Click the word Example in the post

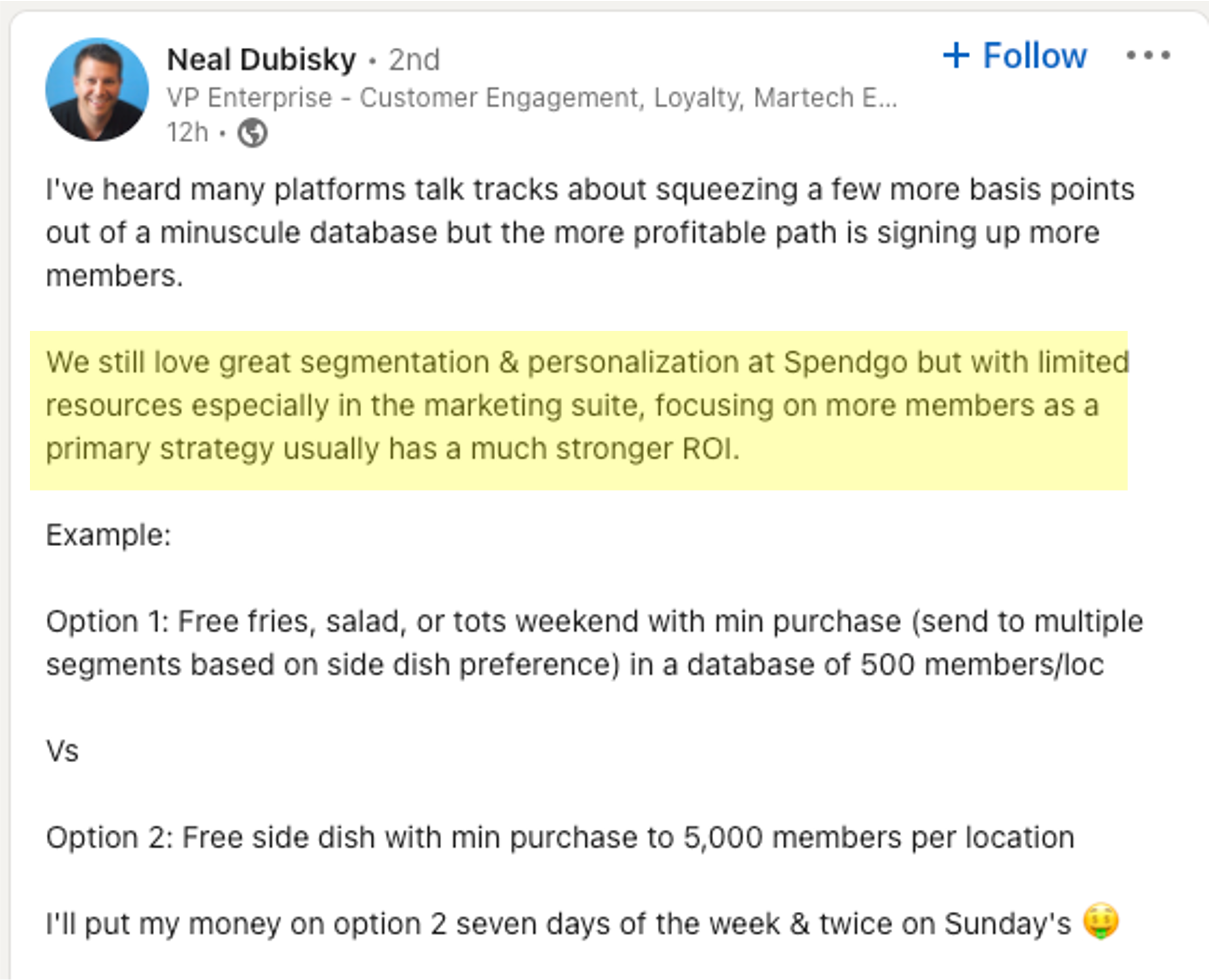(x=109, y=533)
